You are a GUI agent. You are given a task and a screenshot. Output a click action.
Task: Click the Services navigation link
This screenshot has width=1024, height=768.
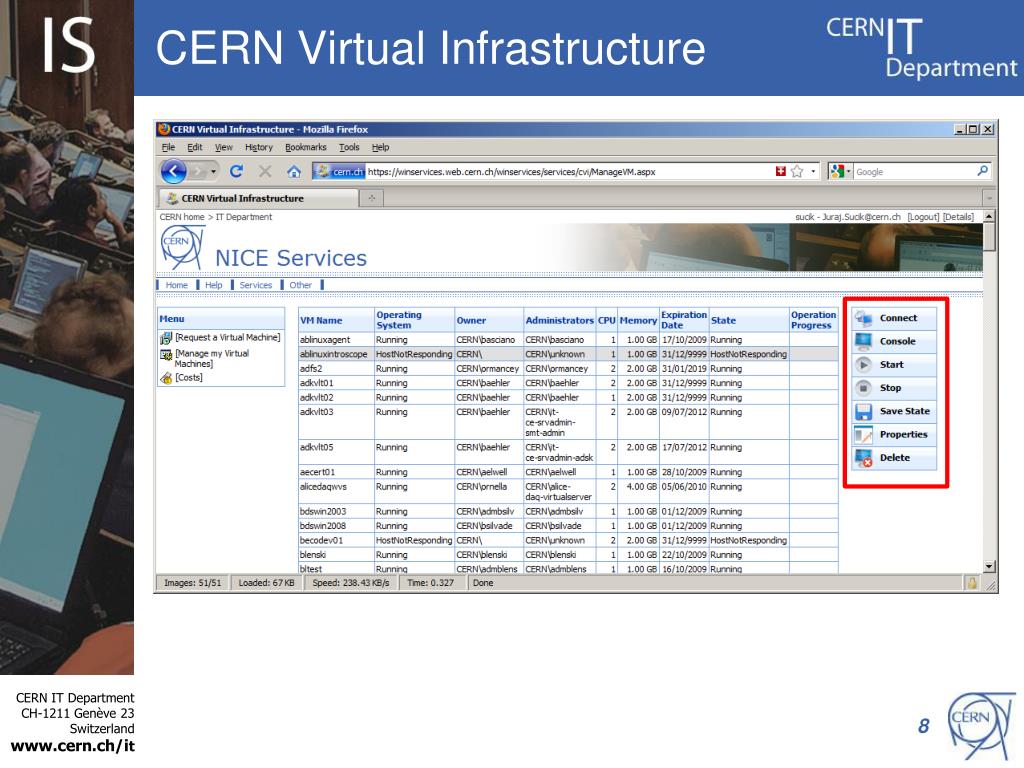click(x=255, y=285)
